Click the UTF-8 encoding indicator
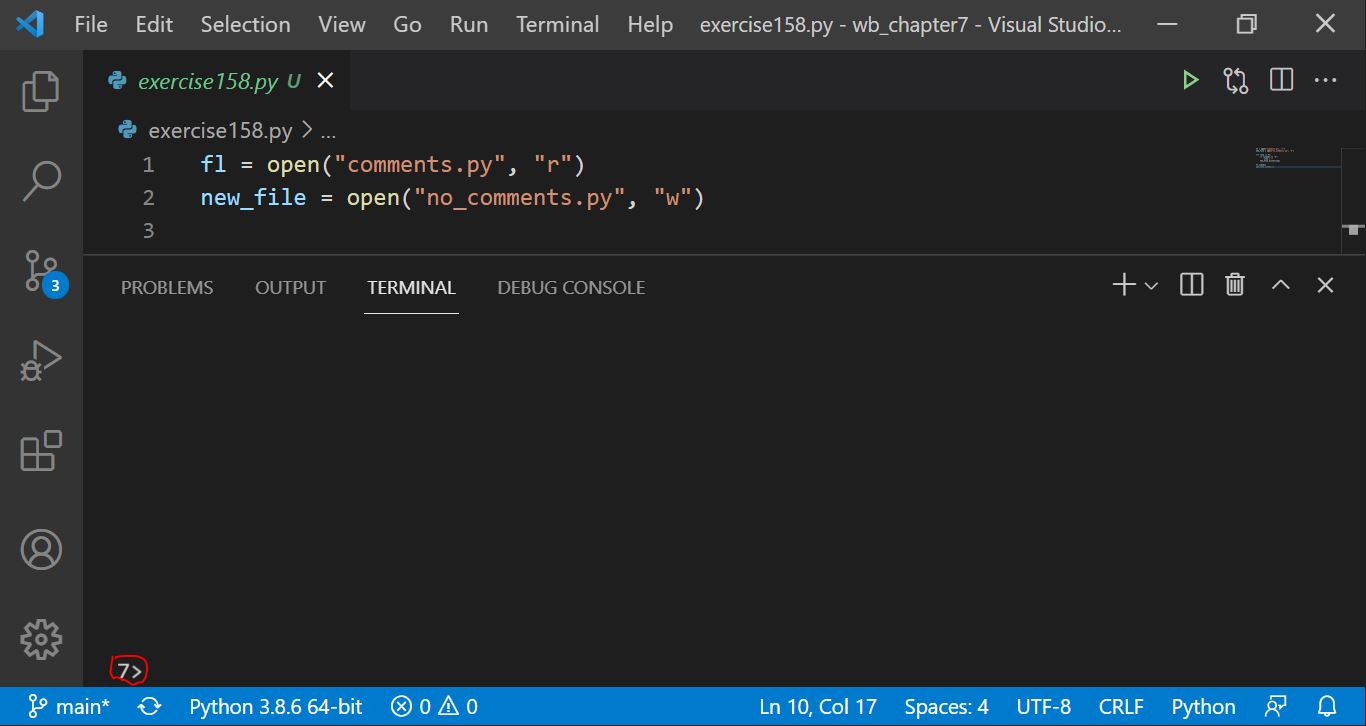The height and width of the screenshot is (726, 1366). (1044, 706)
